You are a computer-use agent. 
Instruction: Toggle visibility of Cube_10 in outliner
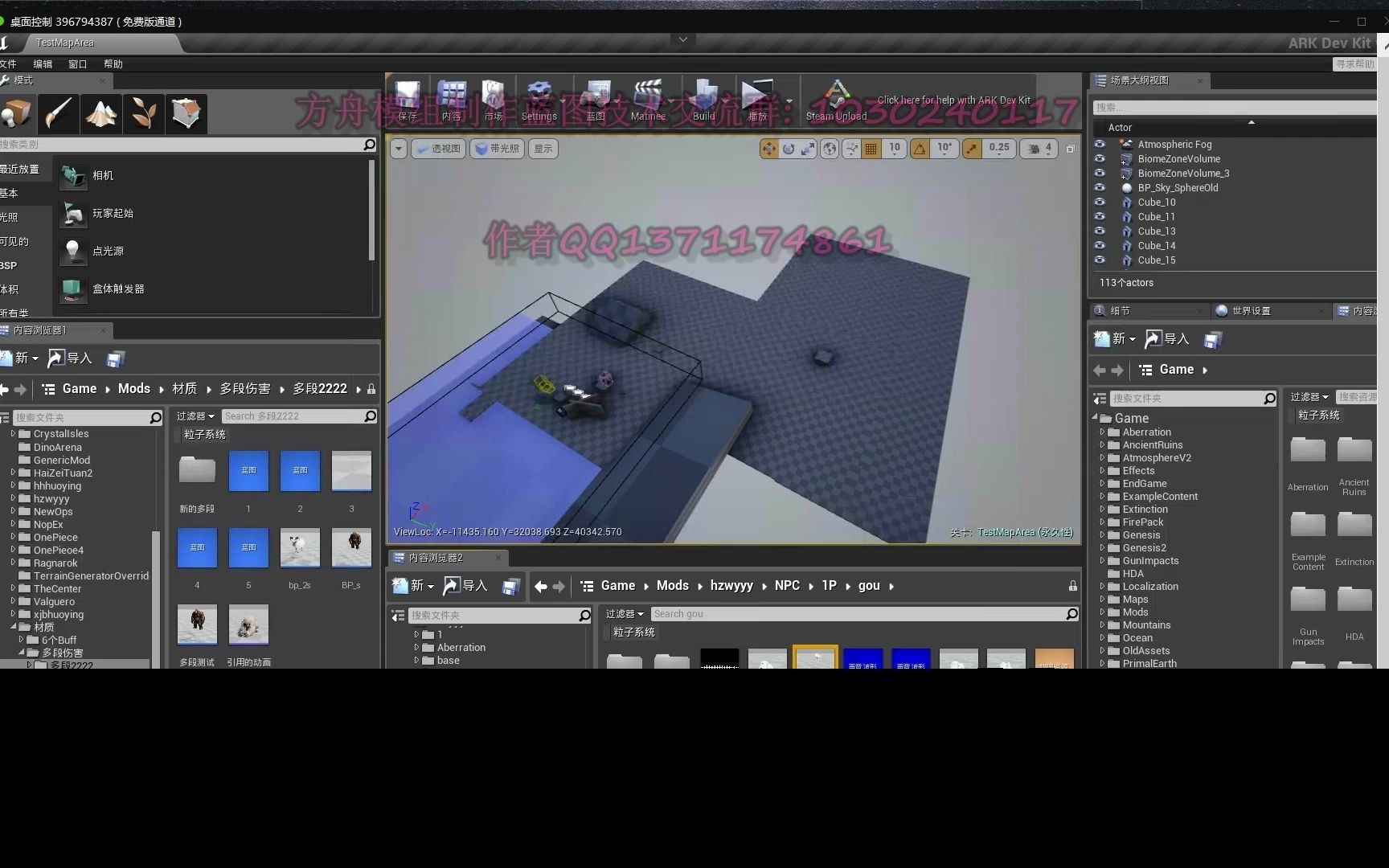(x=1100, y=203)
